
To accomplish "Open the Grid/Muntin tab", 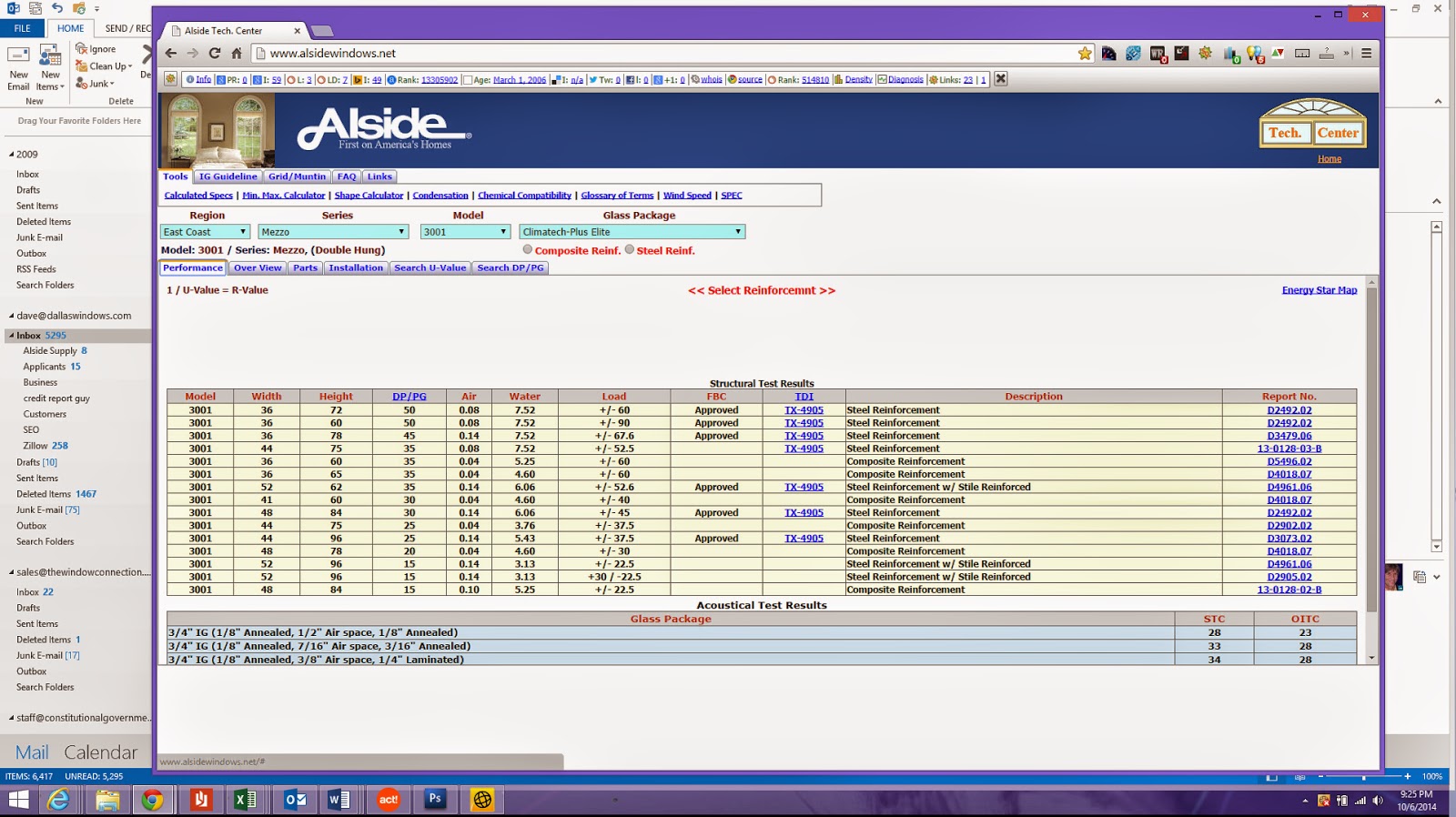I will (x=297, y=177).
